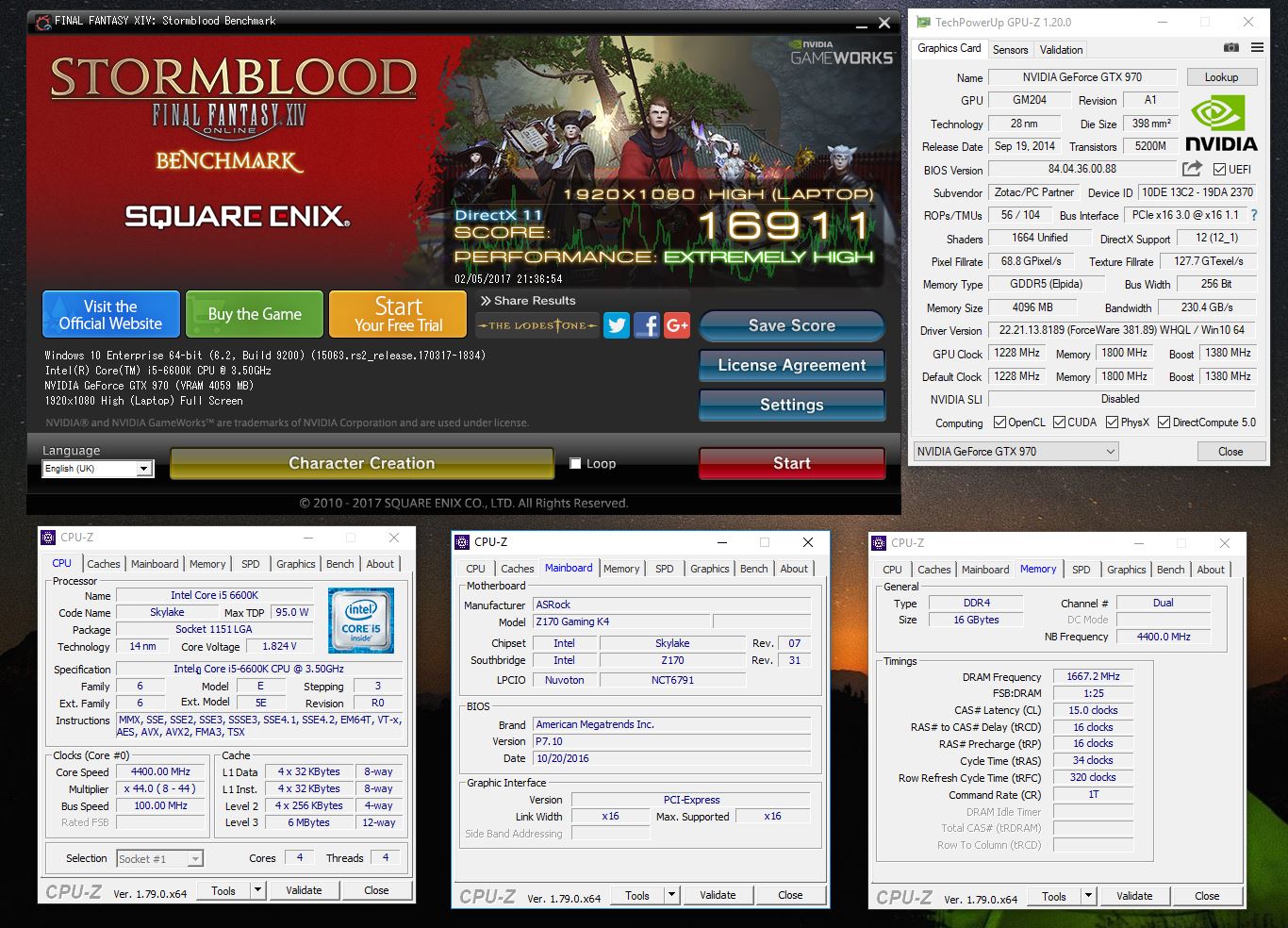The height and width of the screenshot is (928, 1288).
Task: Open the Language dropdown set to English (UK)
Action: click(x=97, y=469)
